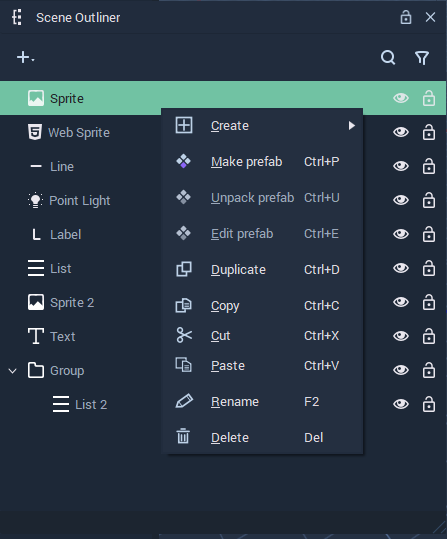Toggle the lock on the Line node

429,166
